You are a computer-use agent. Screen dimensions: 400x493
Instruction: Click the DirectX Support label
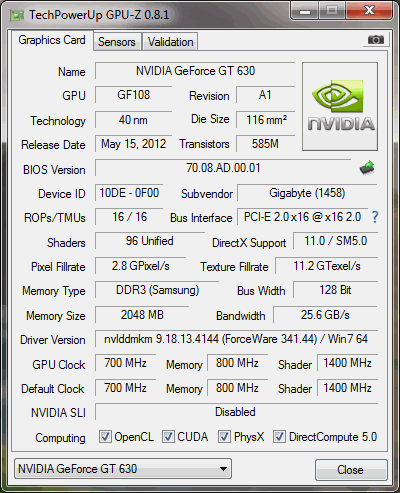(249, 243)
